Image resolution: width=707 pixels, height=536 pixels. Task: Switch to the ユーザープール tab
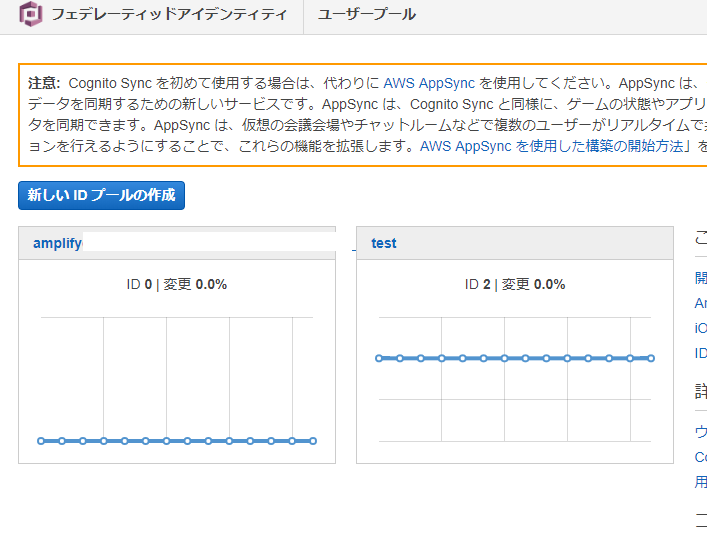(367, 14)
